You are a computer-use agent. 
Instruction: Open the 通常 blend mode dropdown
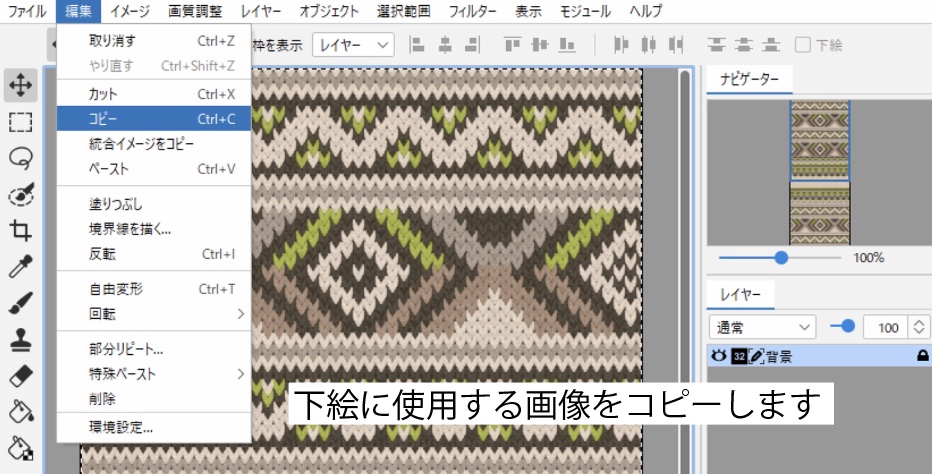pyautogui.click(x=763, y=327)
